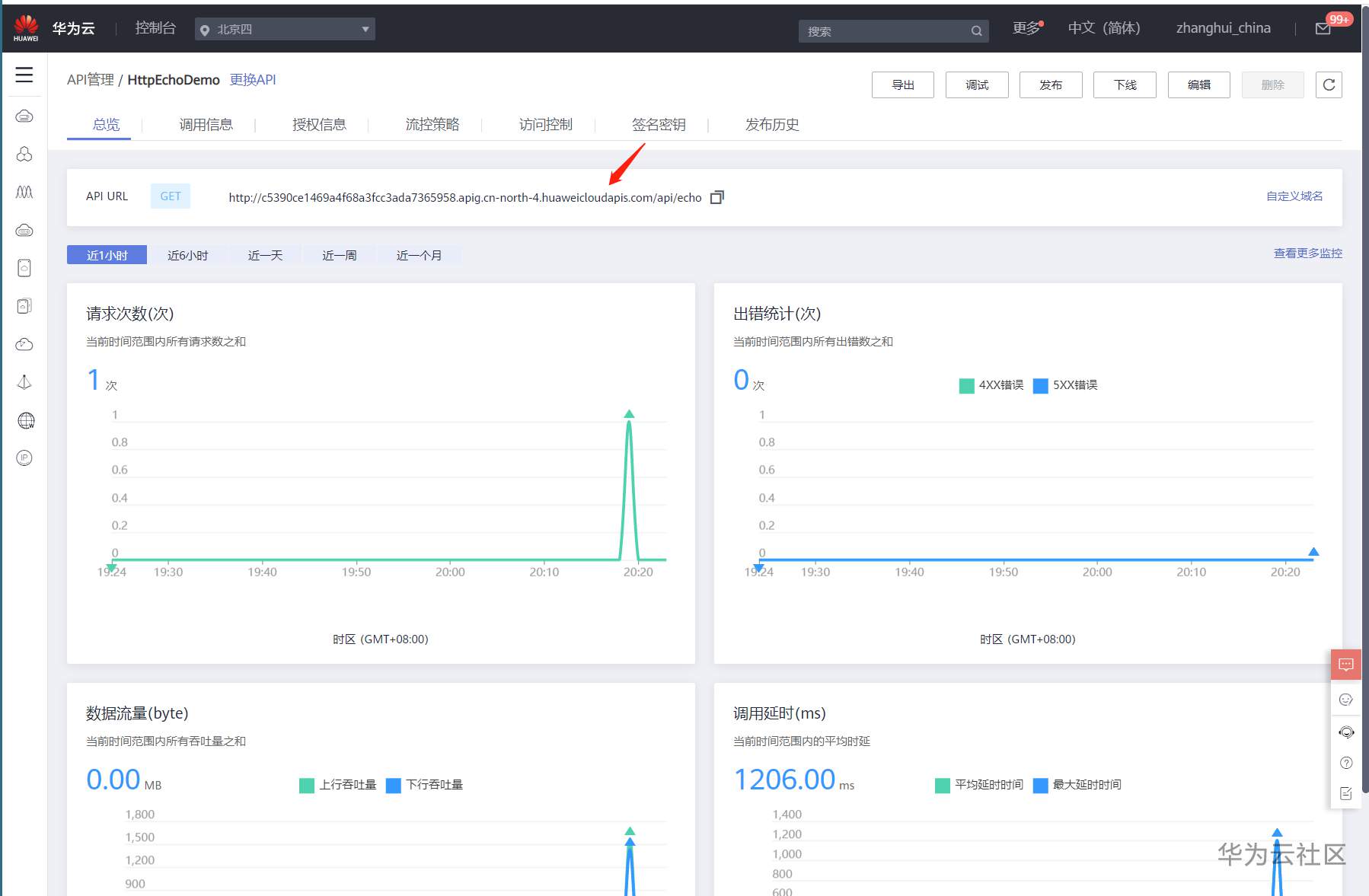This screenshot has width=1369, height=896.
Task: Click the single storage device sidebar icon
Action: [x=24, y=268]
